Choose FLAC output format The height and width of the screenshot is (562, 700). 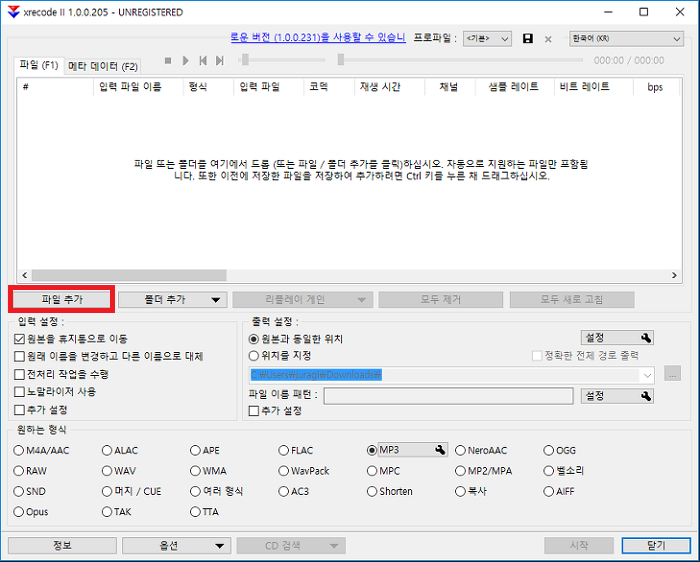[x=283, y=450]
